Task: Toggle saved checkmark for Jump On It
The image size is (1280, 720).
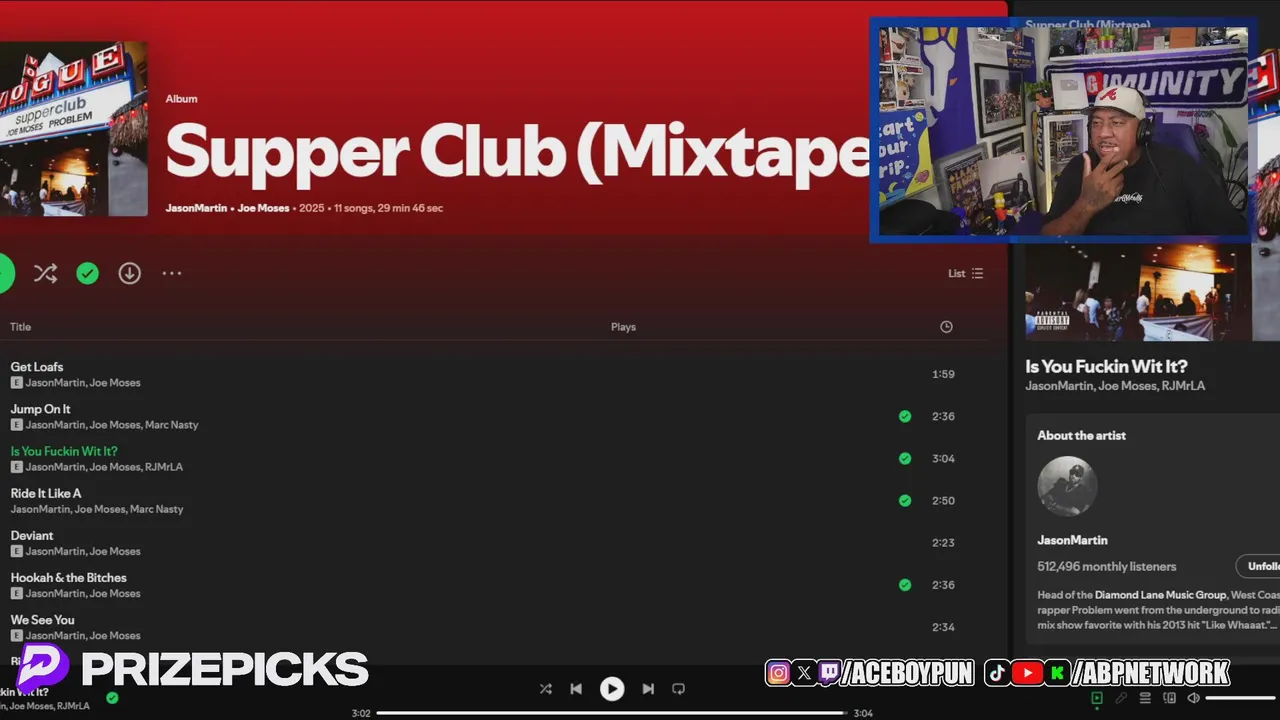Action: click(905, 416)
